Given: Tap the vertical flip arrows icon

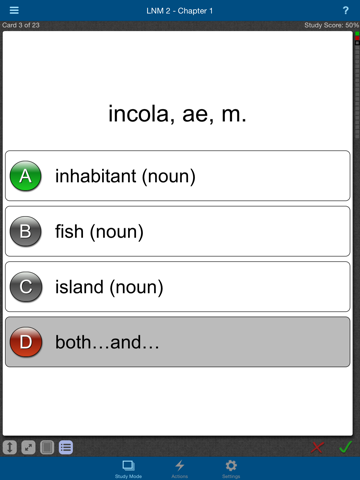Looking at the screenshot, I should click(10, 447).
